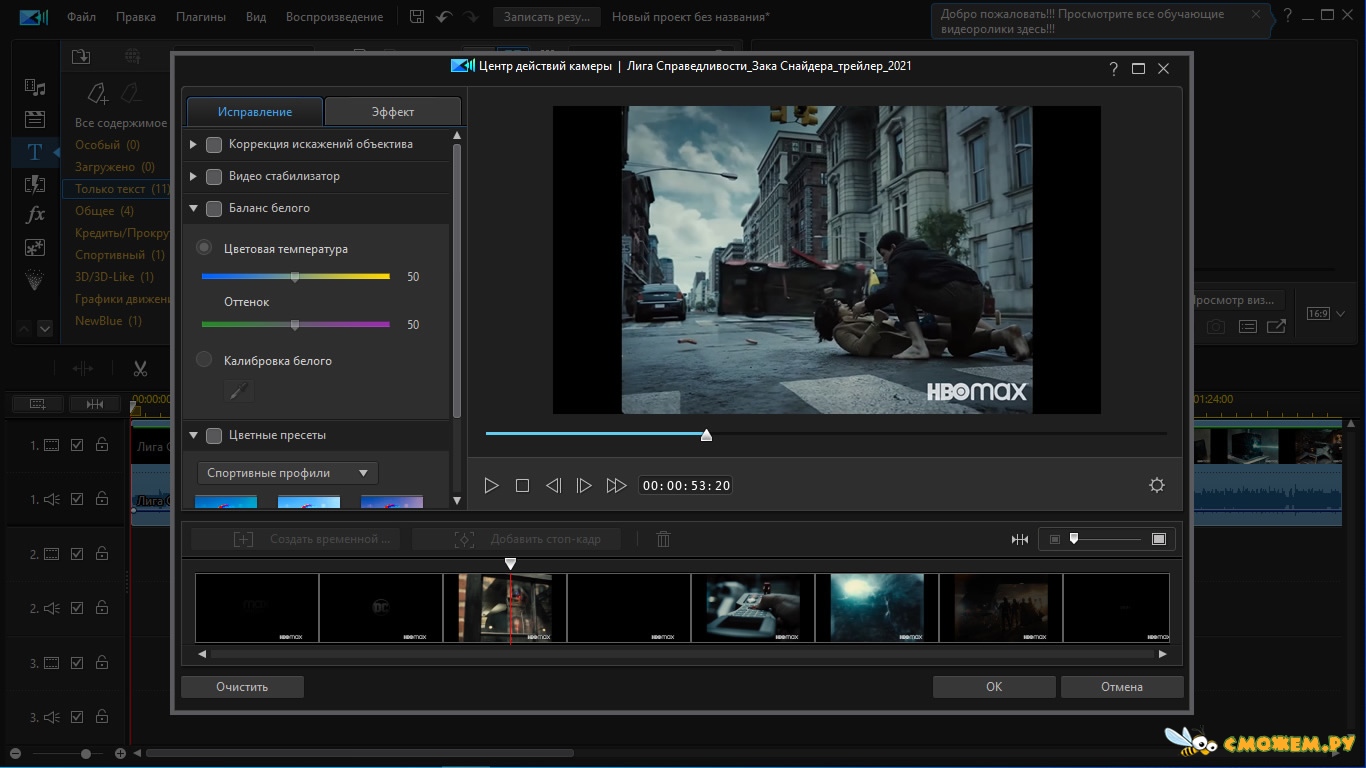Delete the selection with the trash icon
This screenshot has width=1366, height=768.
click(663, 539)
